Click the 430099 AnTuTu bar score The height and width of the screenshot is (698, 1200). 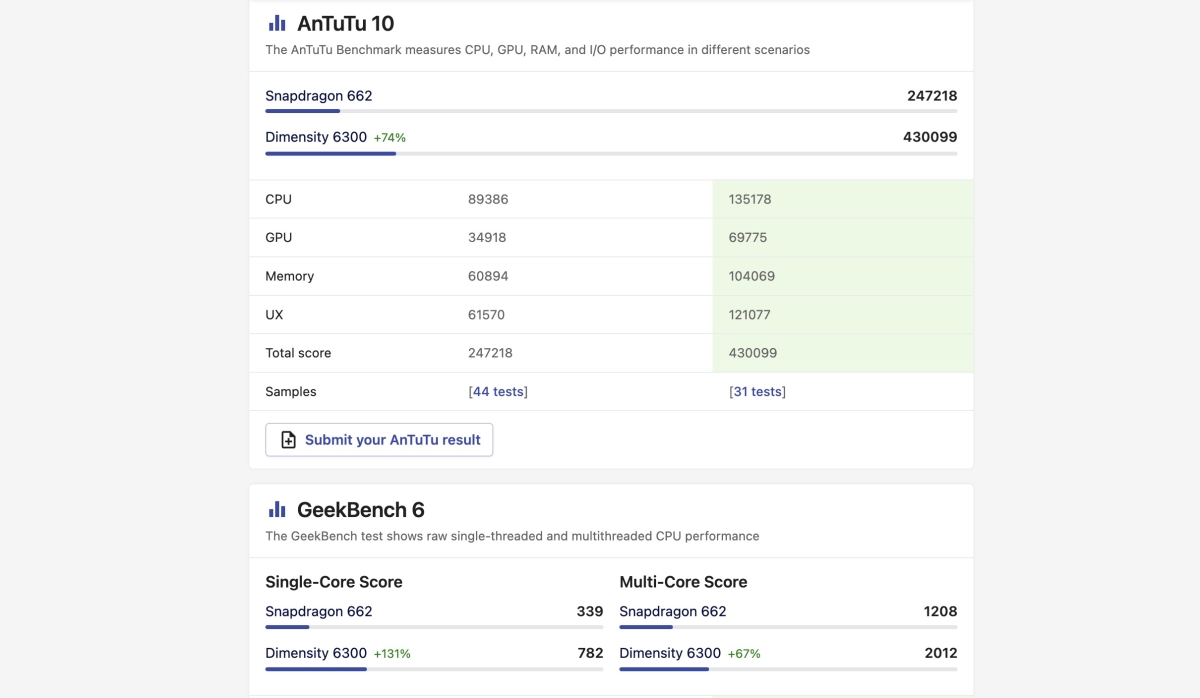pyautogui.click(x=930, y=137)
